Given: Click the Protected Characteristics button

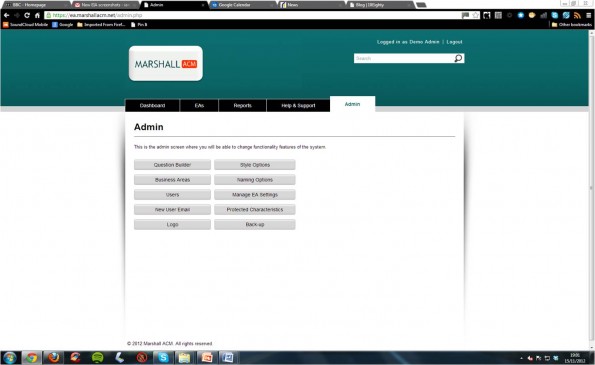Looking at the screenshot, I should [255, 209].
